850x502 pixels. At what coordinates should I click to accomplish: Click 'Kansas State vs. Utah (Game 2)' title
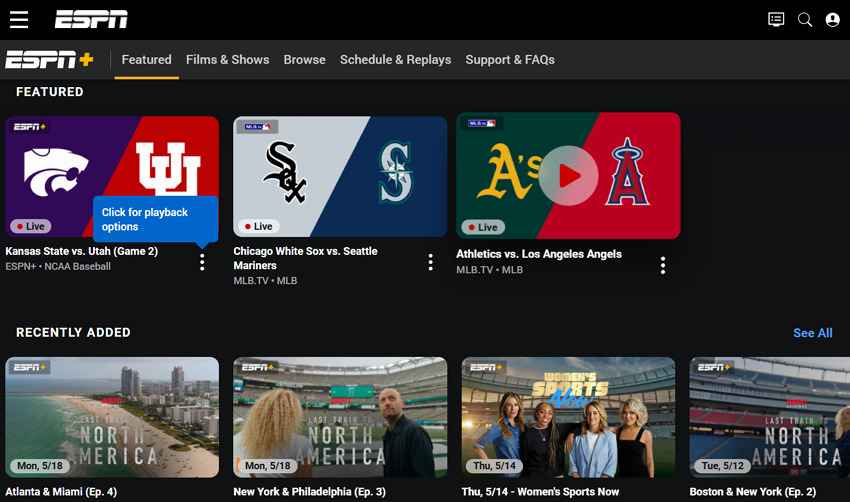pyautogui.click(x=82, y=251)
